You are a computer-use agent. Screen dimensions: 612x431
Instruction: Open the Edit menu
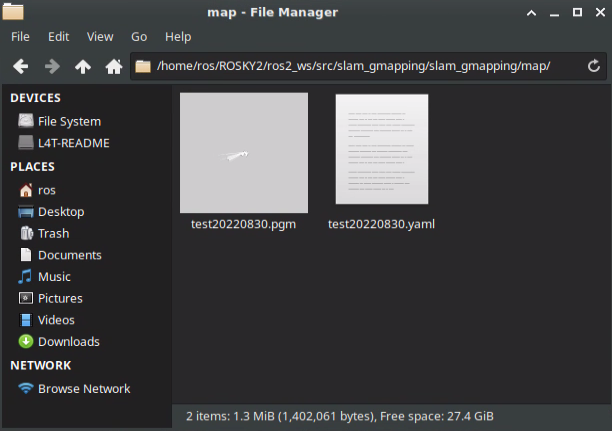tap(59, 37)
